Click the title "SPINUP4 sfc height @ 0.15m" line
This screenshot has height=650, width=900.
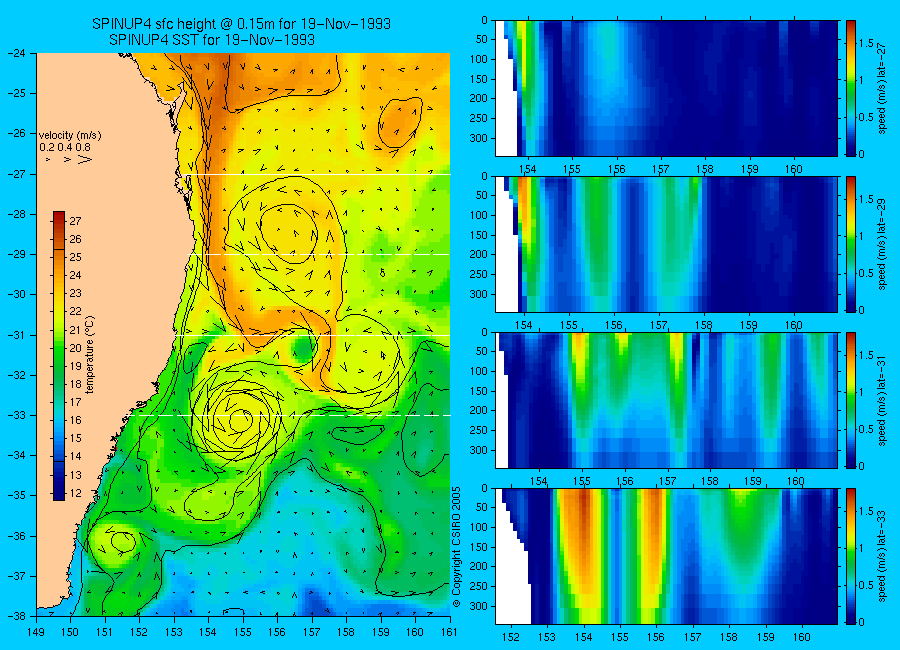241,24
